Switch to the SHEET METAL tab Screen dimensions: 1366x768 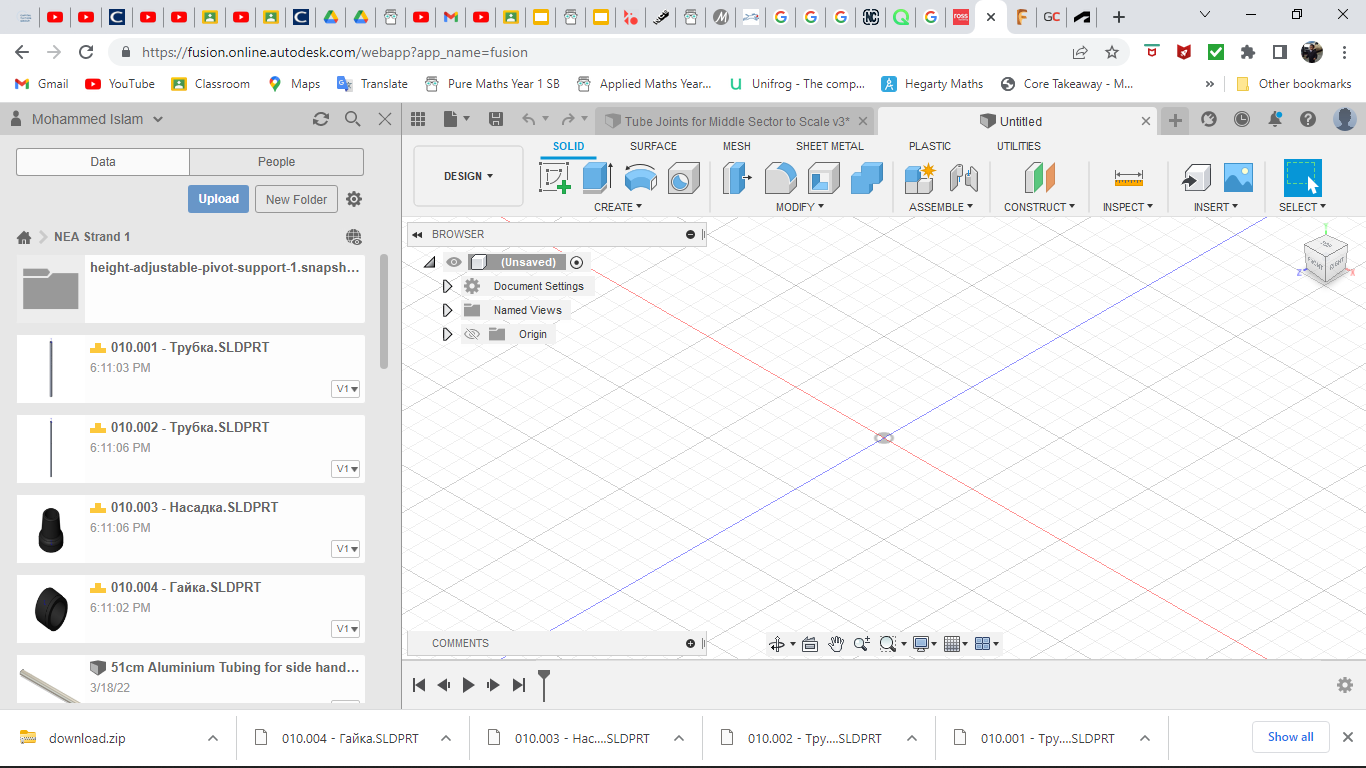click(829, 145)
